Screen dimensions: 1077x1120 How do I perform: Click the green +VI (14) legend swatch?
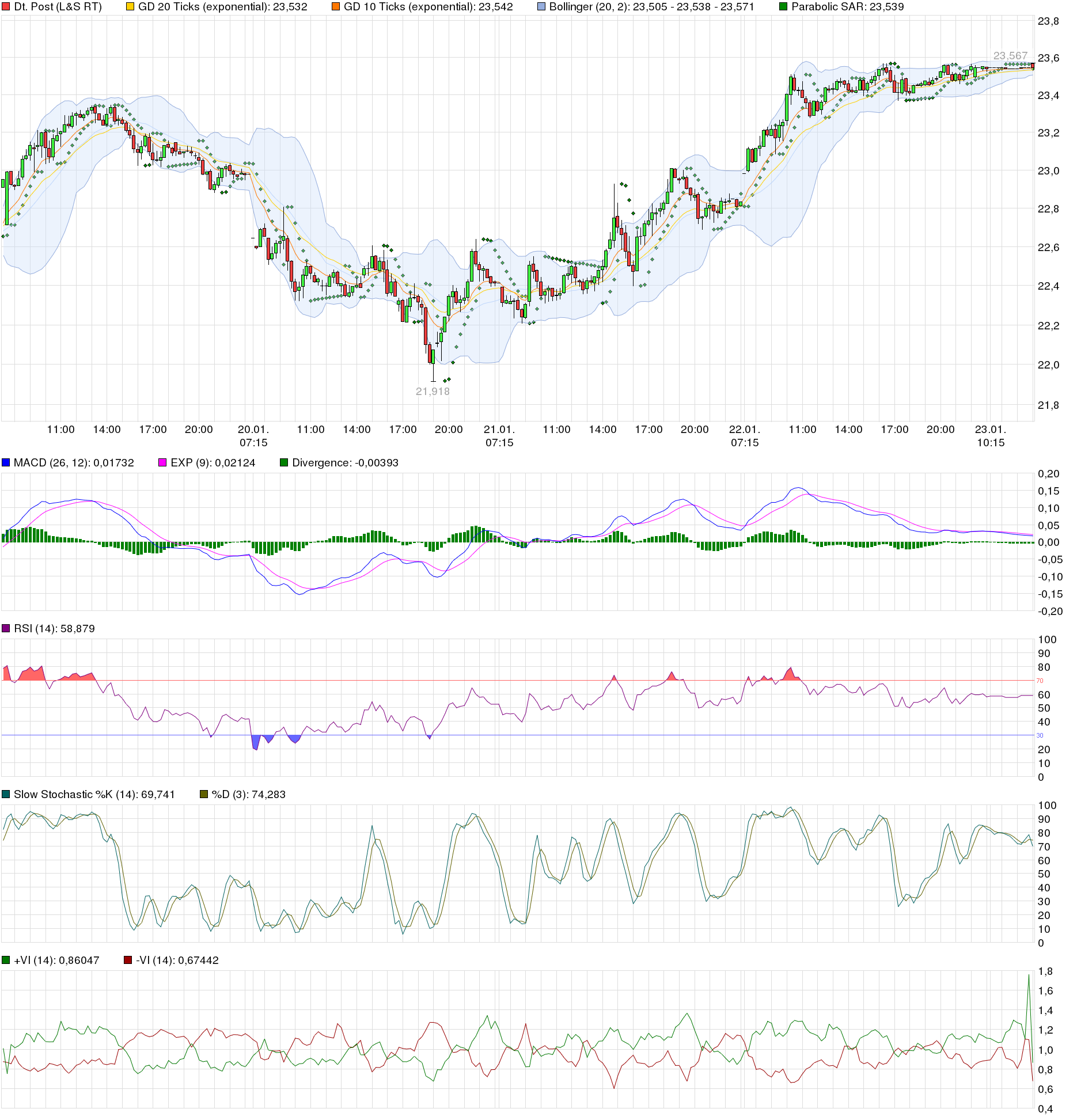point(6,960)
